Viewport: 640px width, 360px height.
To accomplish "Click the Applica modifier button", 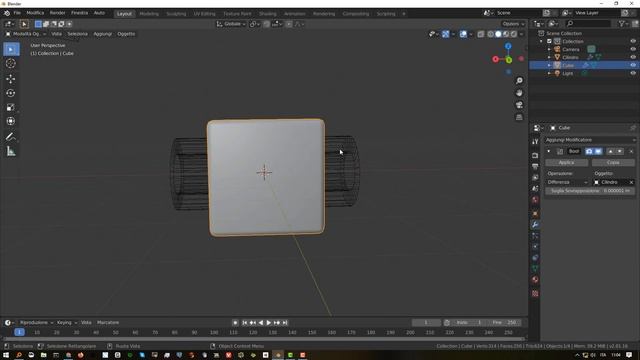I will click(567, 162).
